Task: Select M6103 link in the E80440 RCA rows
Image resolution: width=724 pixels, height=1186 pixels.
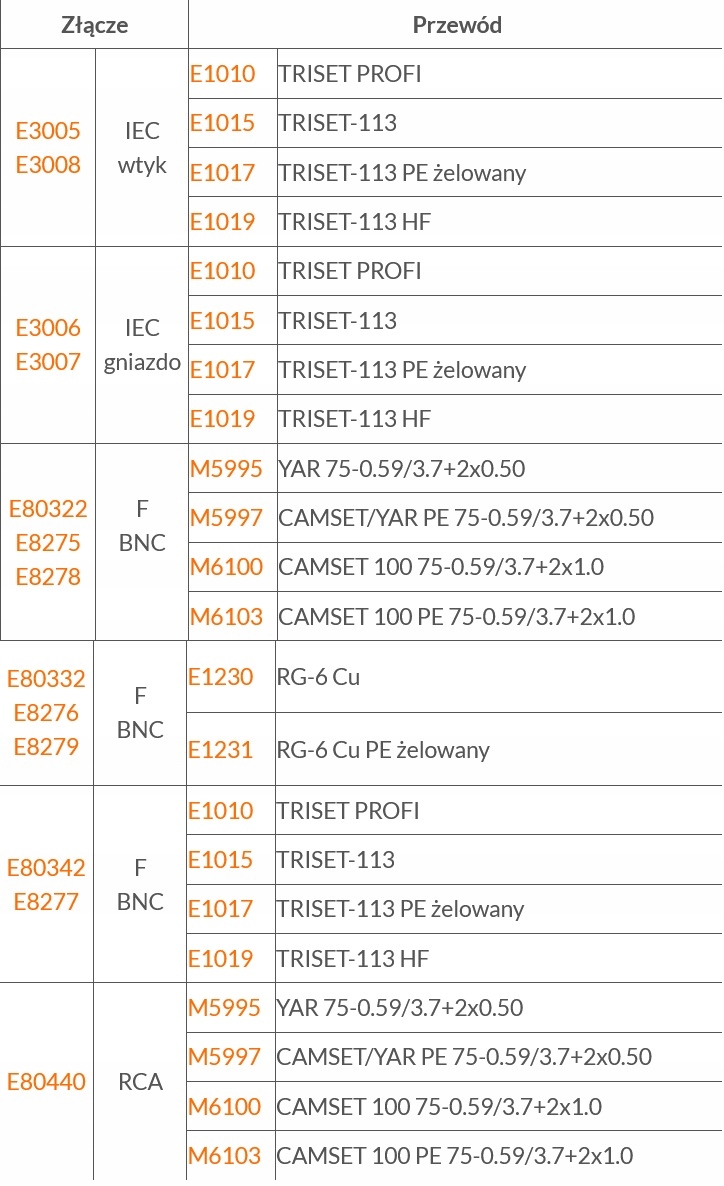Action: 224,1156
